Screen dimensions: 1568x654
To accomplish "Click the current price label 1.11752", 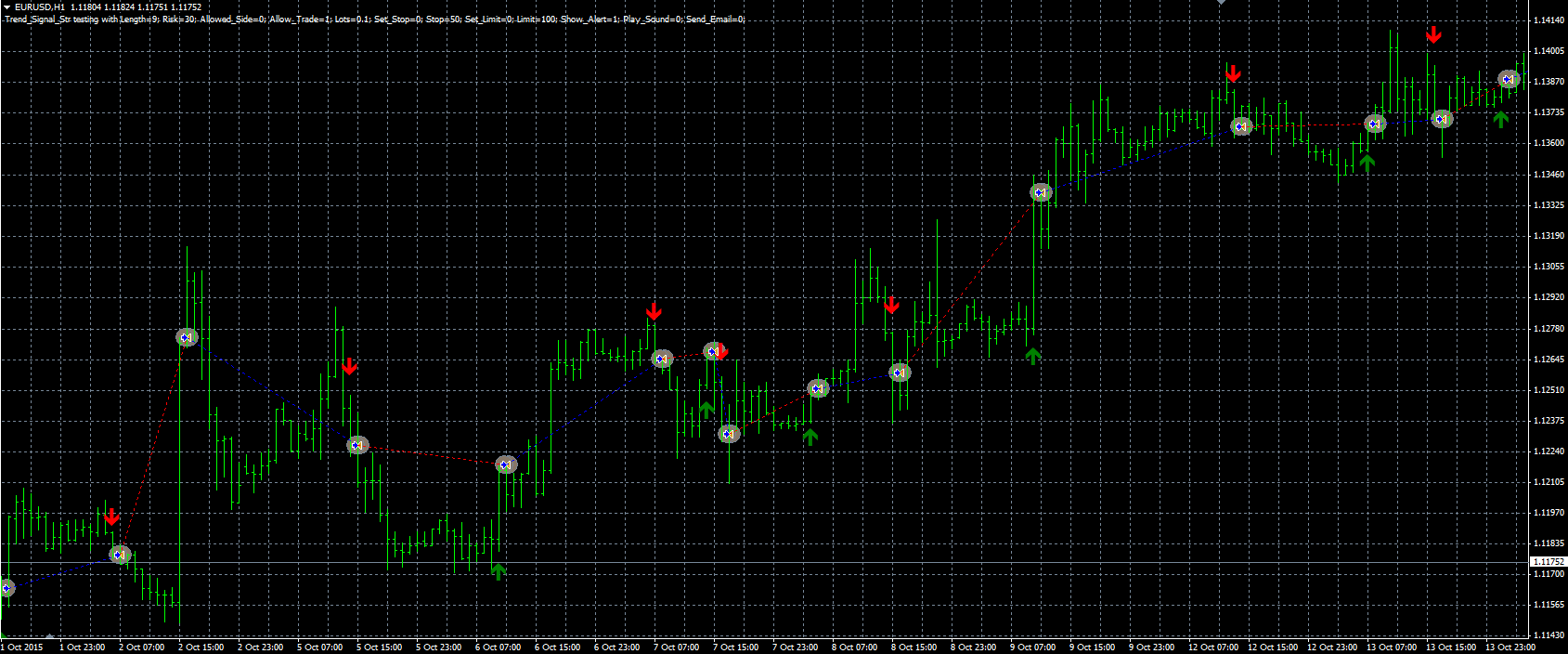I will click(x=1548, y=562).
